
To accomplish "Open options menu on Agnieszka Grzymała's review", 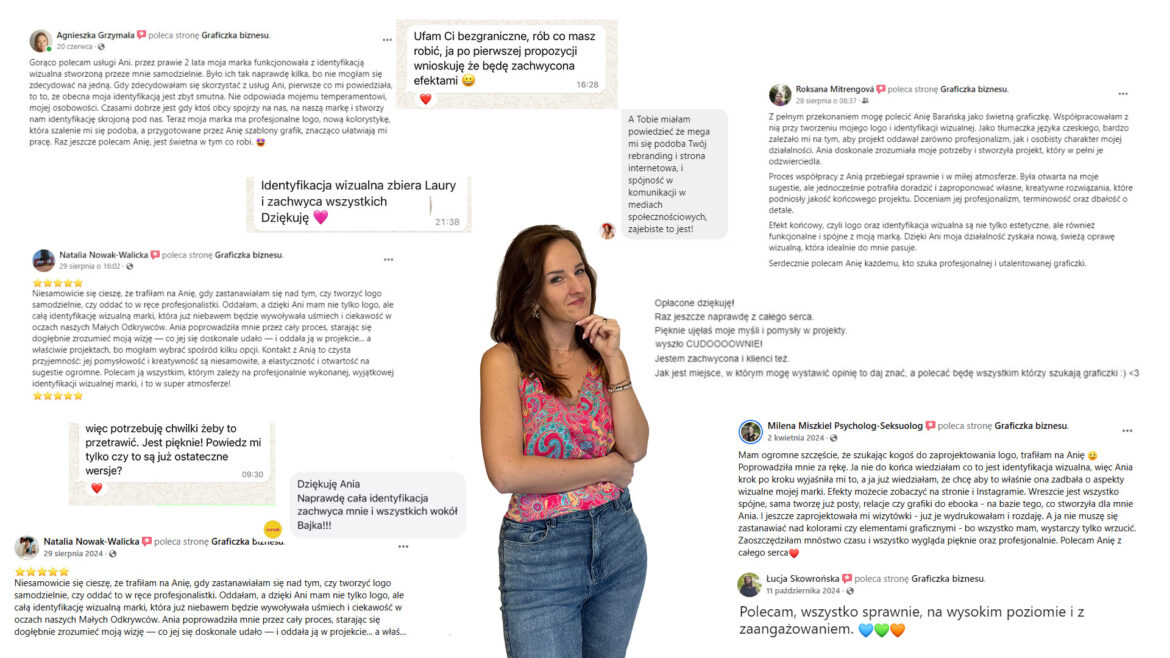I will 387,40.
